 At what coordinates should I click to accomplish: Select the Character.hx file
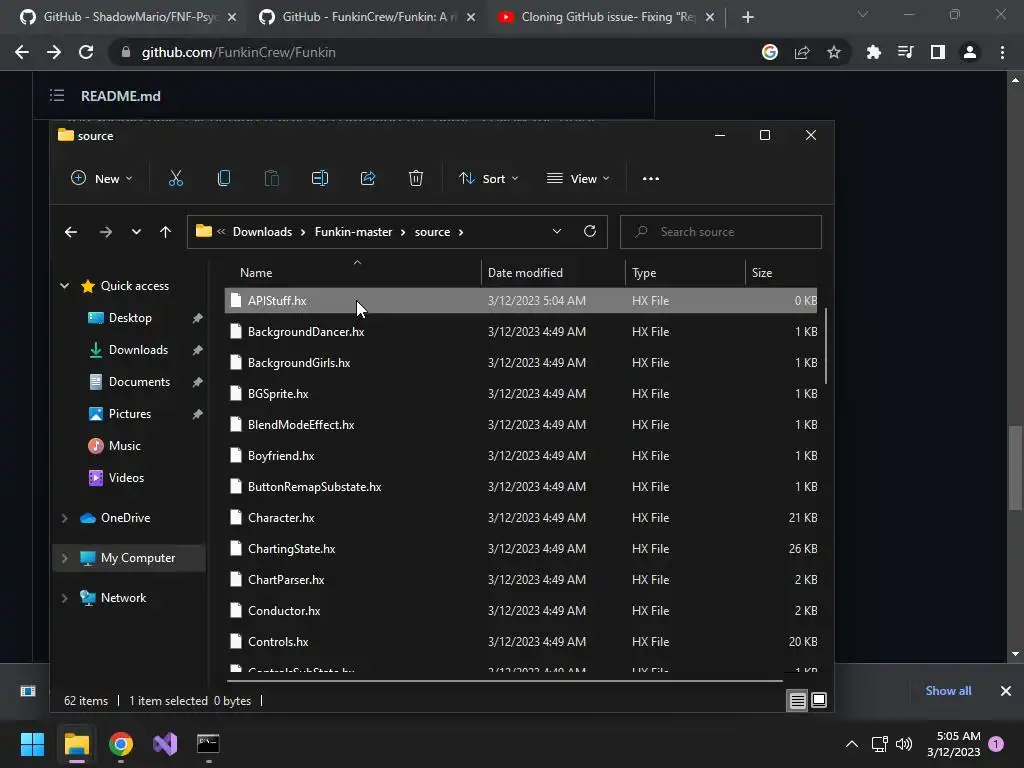(x=521, y=518)
